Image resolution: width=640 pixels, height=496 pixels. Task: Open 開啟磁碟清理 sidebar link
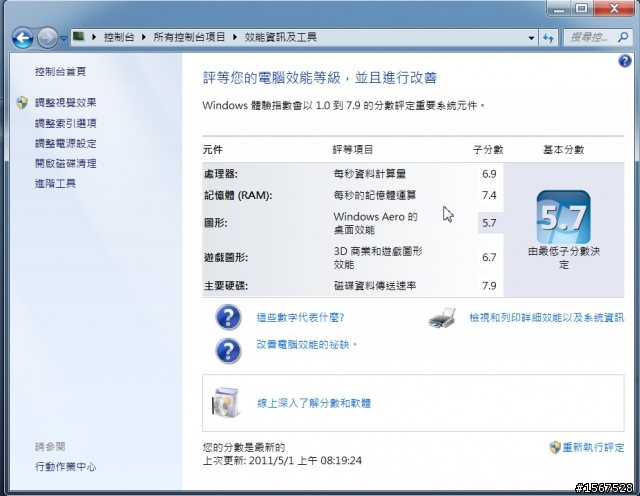[x=66, y=163]
